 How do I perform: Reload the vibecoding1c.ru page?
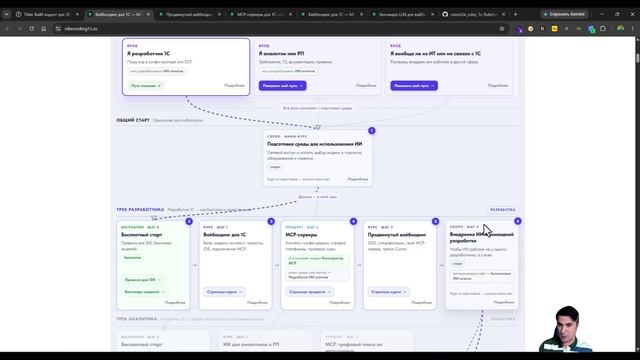coord(31,29)
